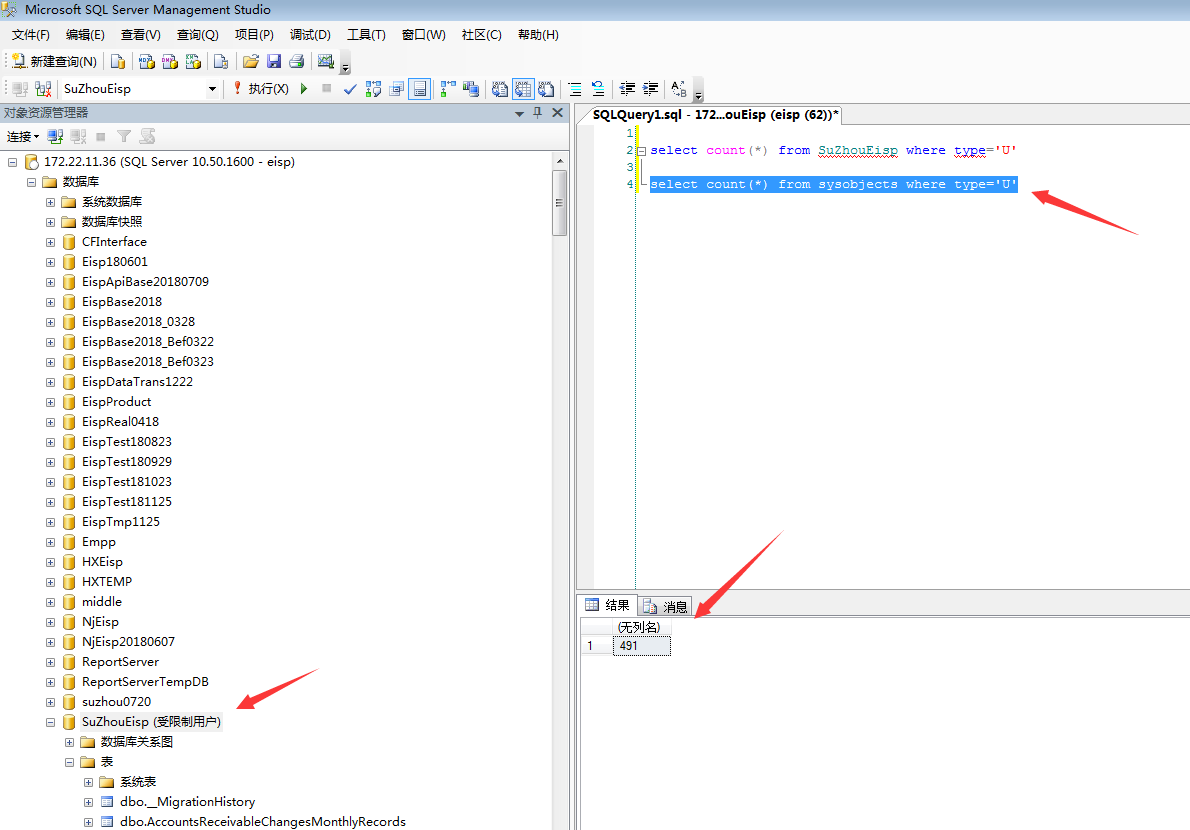Viewport: 1190px width, 830px height.
Task: Start an Analysis Services MDX query
Action: point(146,61)
